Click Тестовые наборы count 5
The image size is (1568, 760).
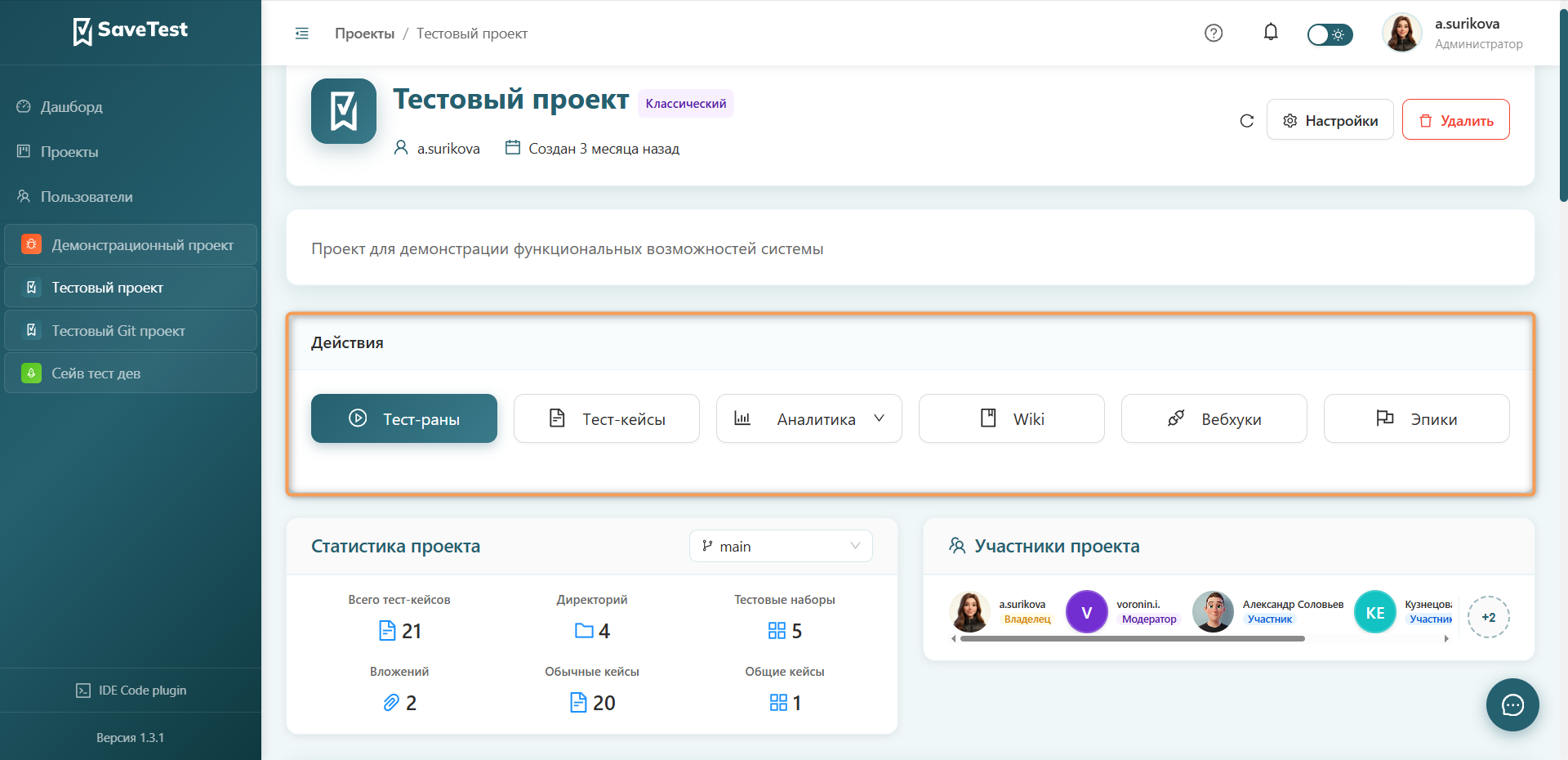click(785, 631)
